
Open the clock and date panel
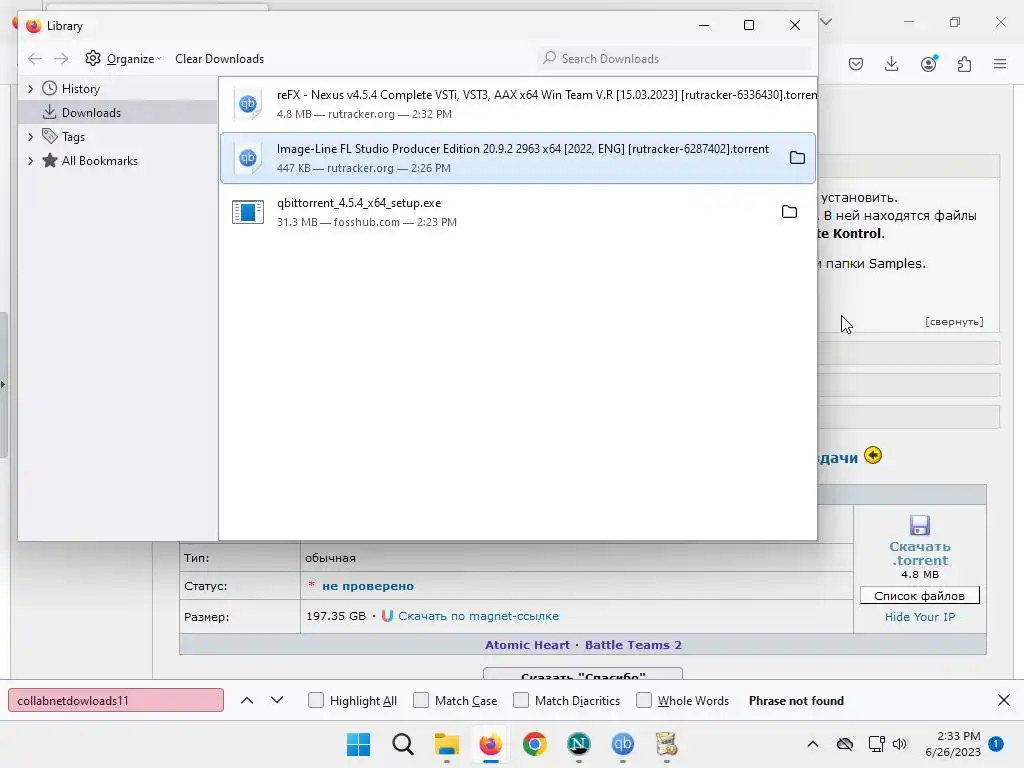[x=953, y=744]
